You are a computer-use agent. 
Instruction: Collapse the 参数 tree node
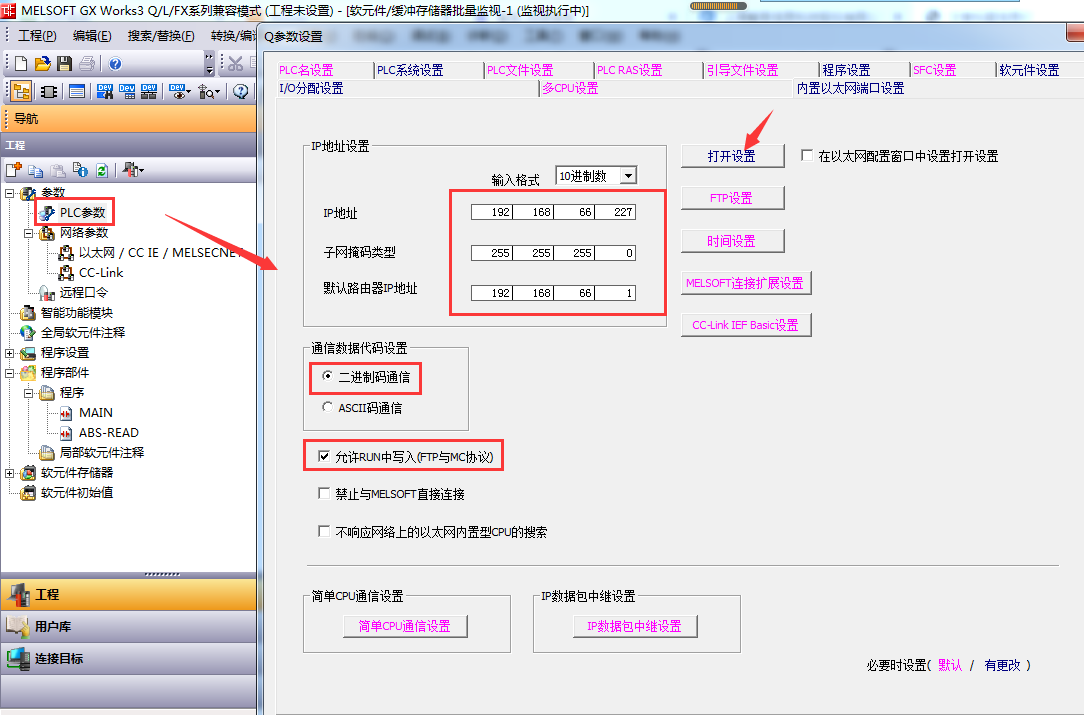pos(10,193)
